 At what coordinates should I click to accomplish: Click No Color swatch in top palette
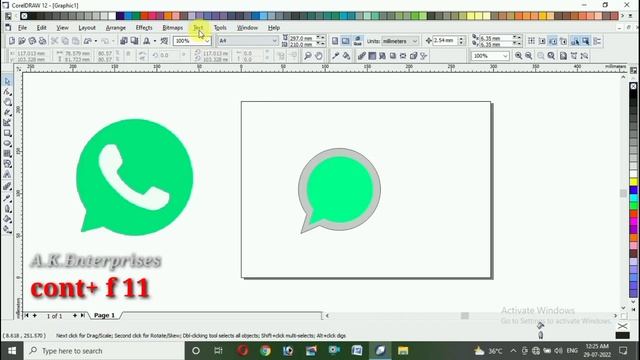pos(24,16)
